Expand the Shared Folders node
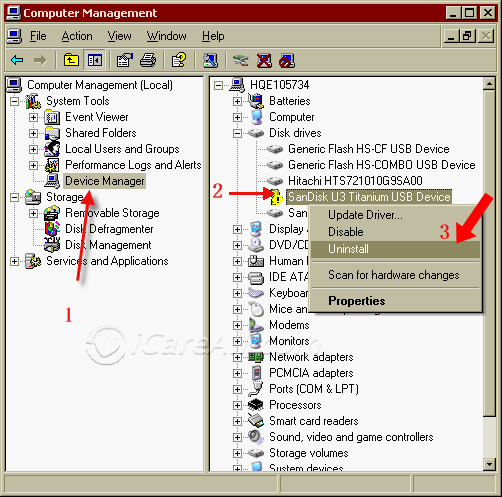 coord(33,133)
